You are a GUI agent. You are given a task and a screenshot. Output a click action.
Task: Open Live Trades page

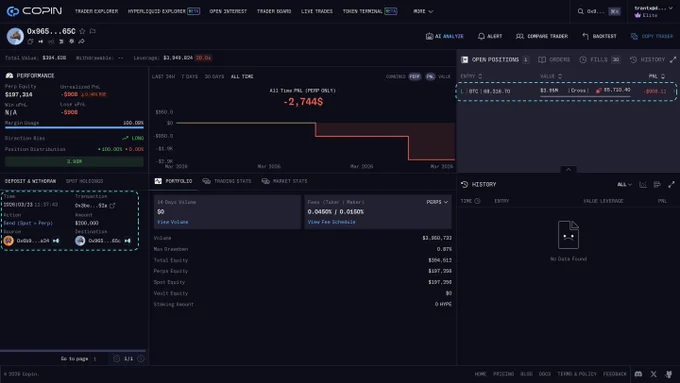coord(317,11)
